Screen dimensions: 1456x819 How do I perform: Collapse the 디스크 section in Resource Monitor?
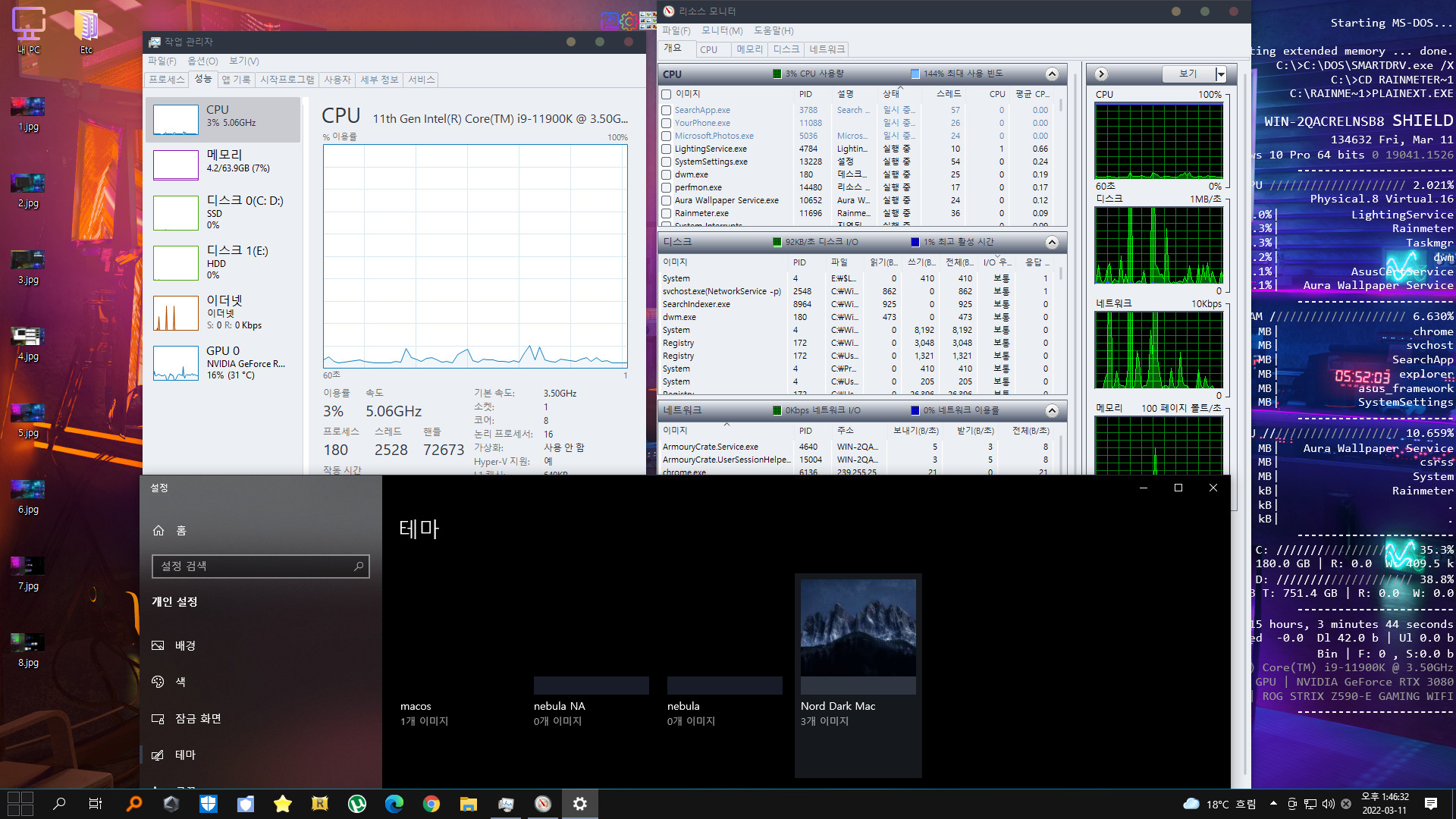pyautogui.click(x=1052, y=242)
